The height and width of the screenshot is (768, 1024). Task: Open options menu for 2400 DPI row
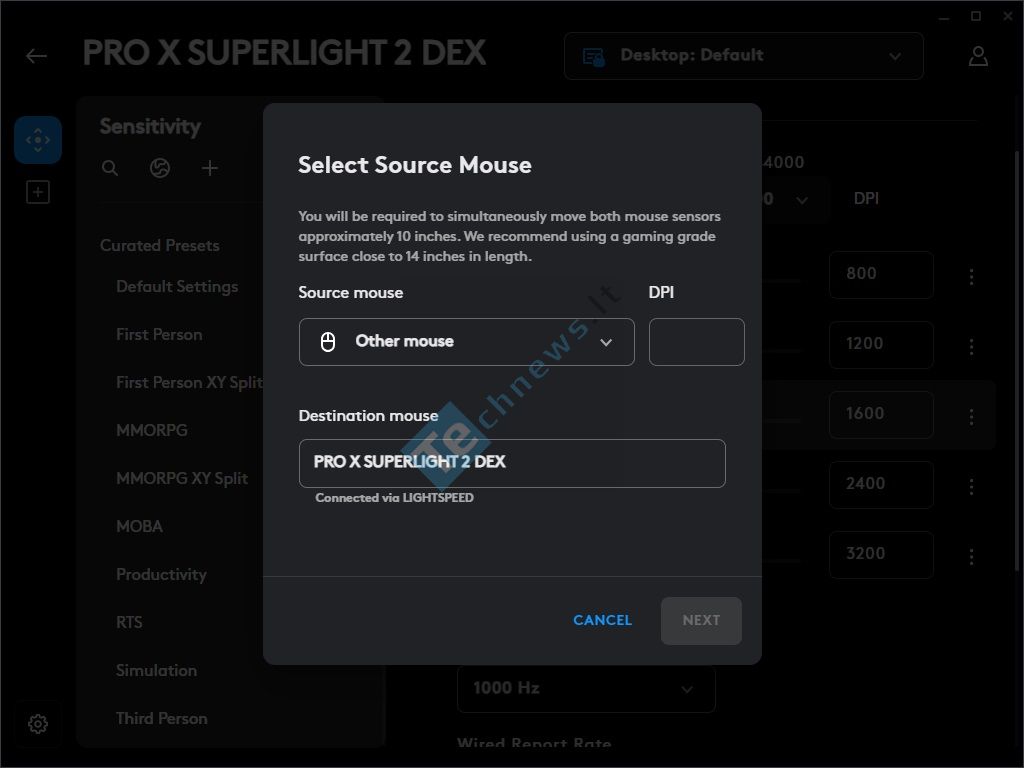[972, 486]
